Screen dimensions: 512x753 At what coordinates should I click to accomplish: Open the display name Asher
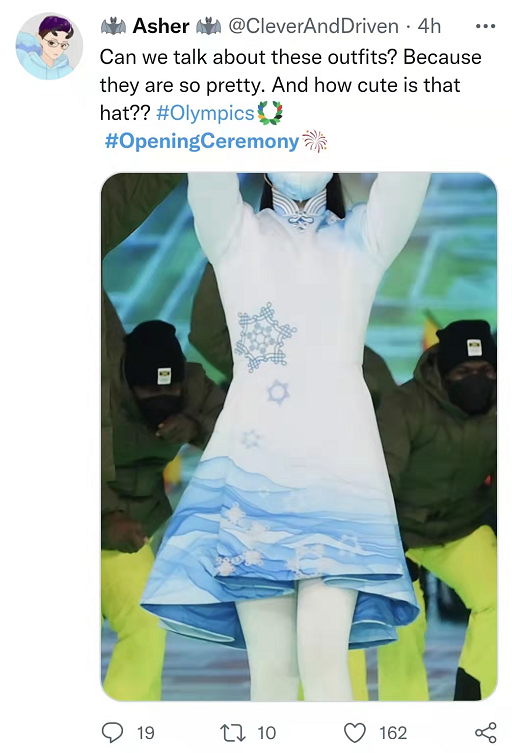point(161,26)
